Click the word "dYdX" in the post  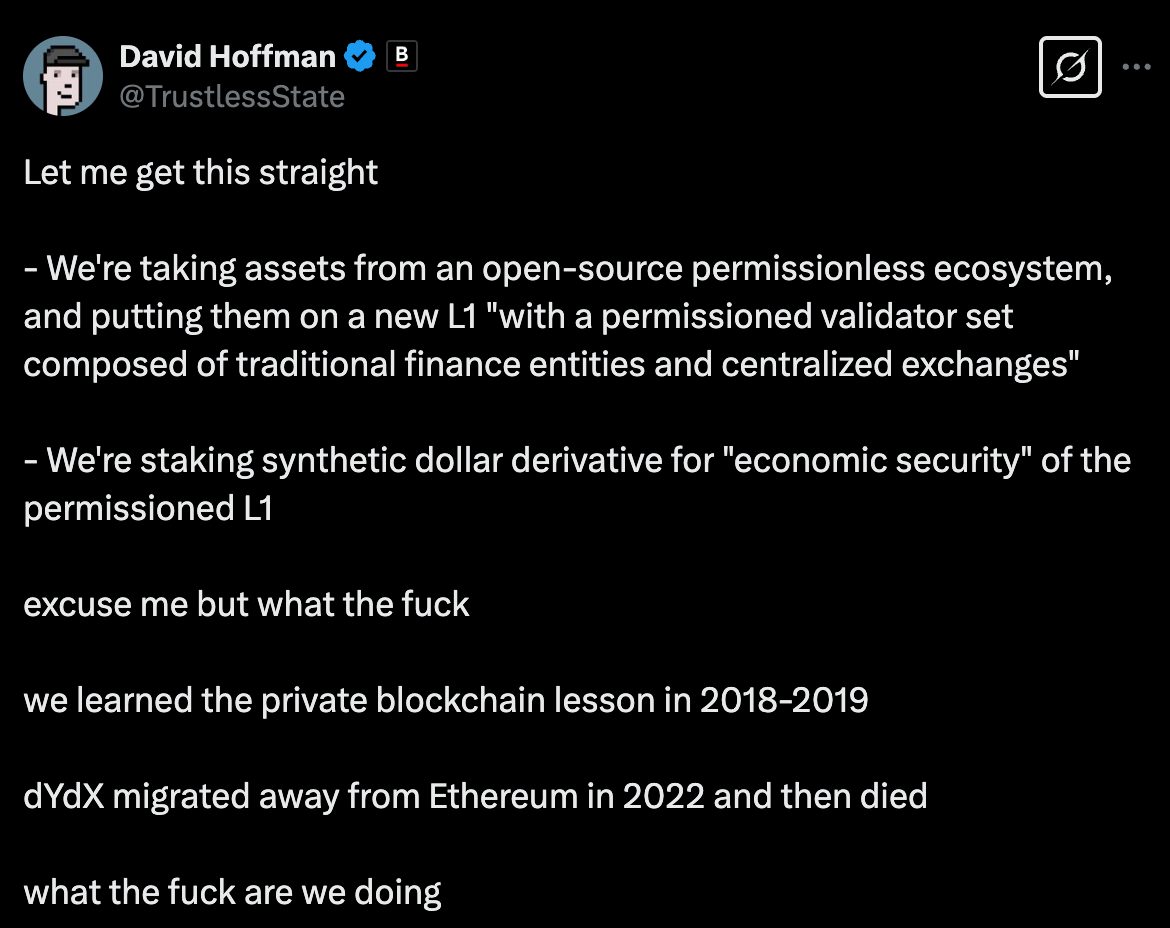click(x=64, y=796)
